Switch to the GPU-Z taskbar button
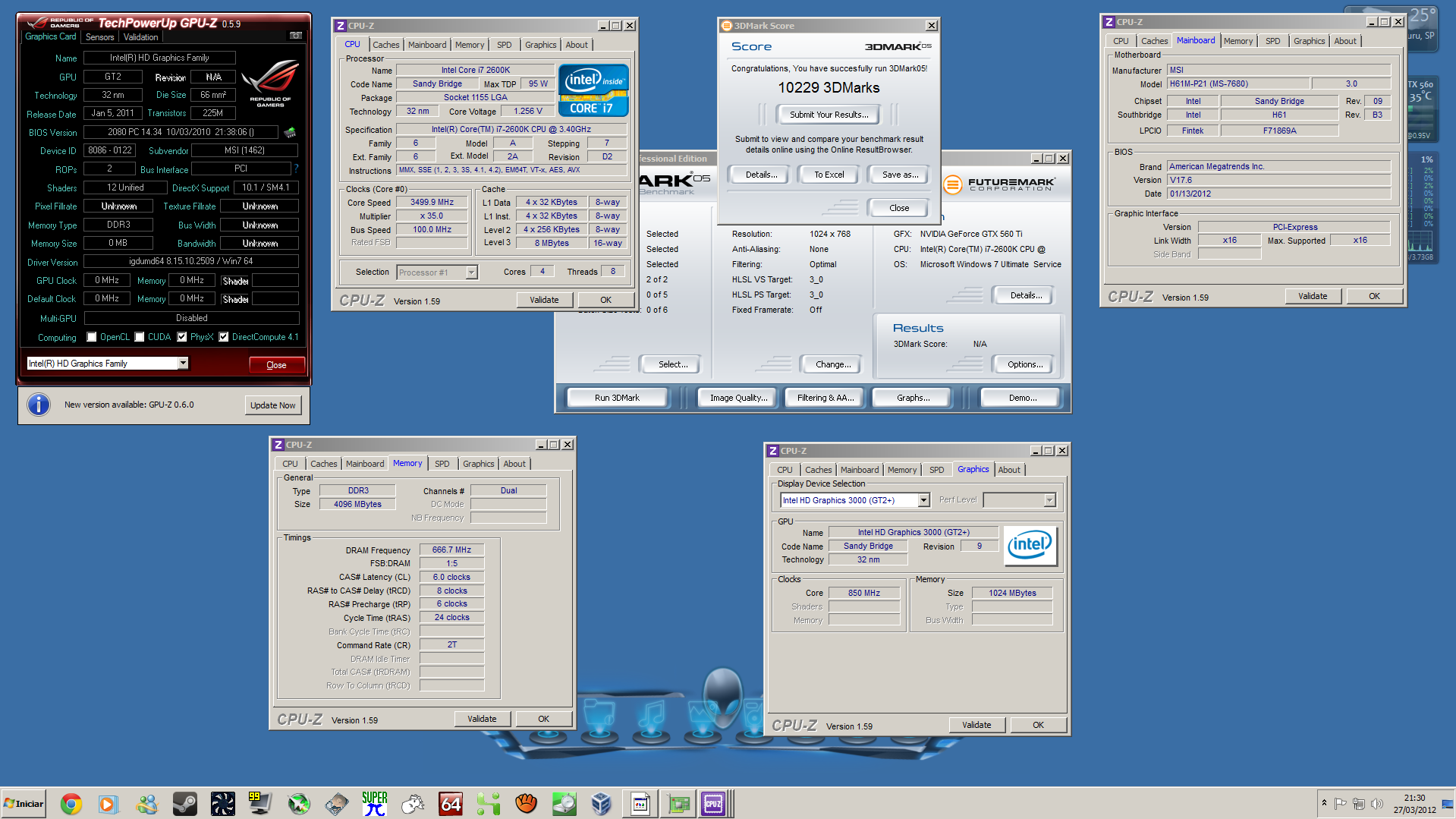Image resolution: width=1456 pixels, height=819 pixels. pos(678,803)
